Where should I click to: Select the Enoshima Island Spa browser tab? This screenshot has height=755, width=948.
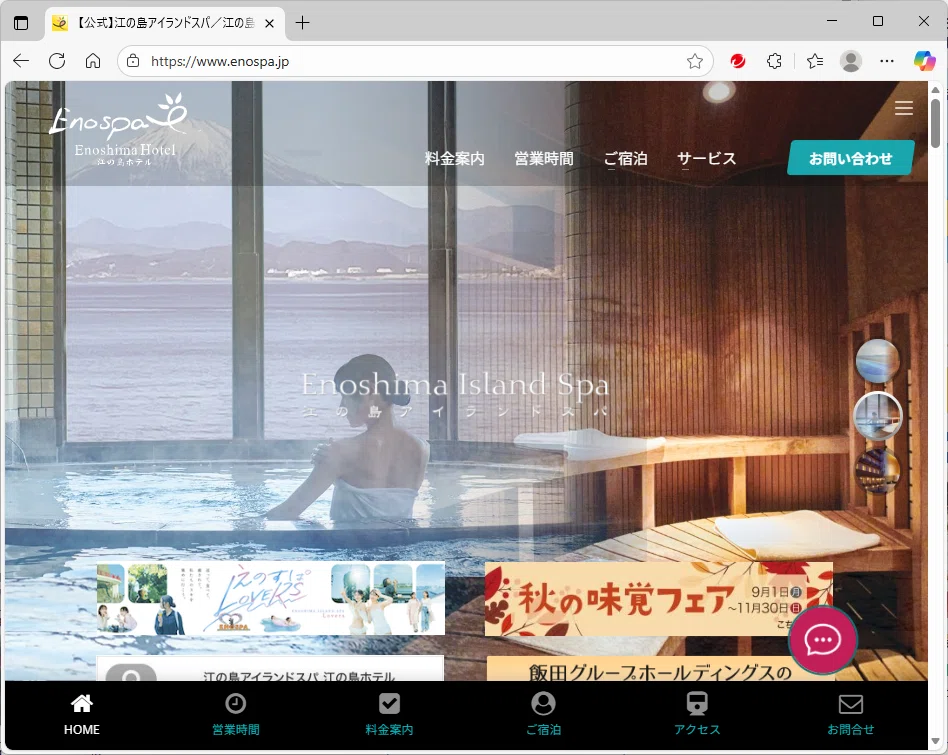(x=164, y=24)
